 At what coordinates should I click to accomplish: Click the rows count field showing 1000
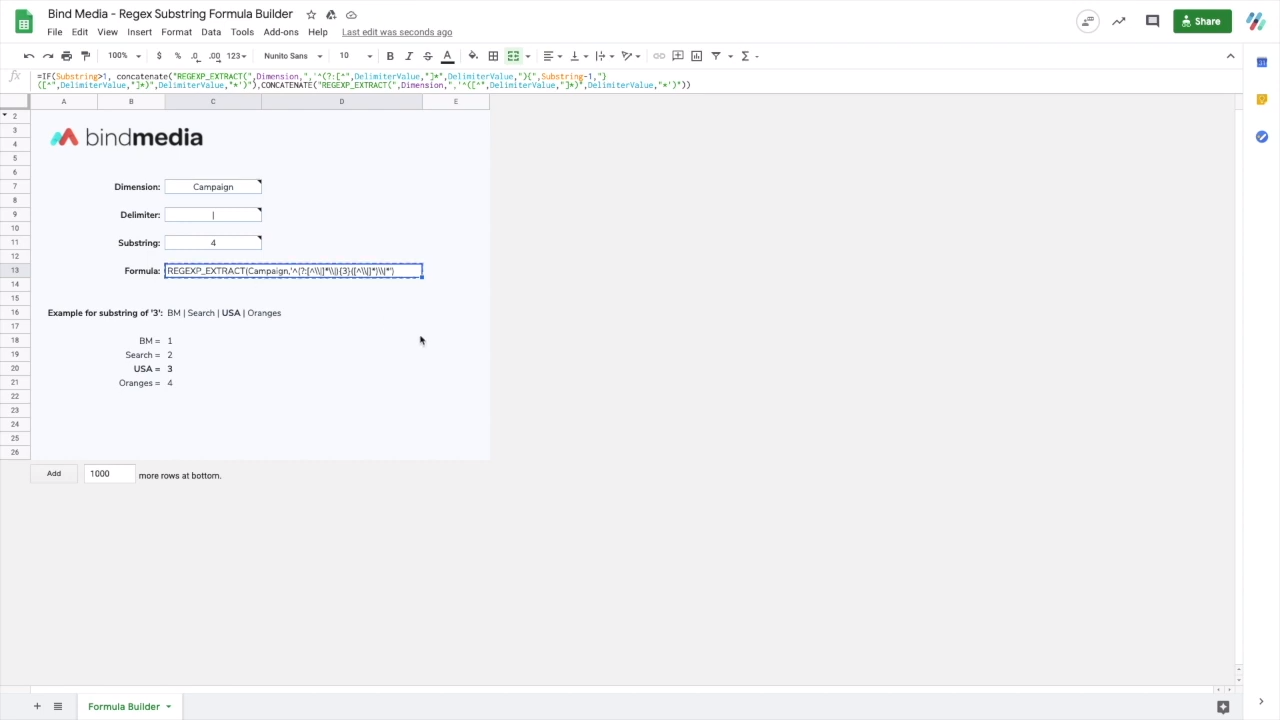109,474
